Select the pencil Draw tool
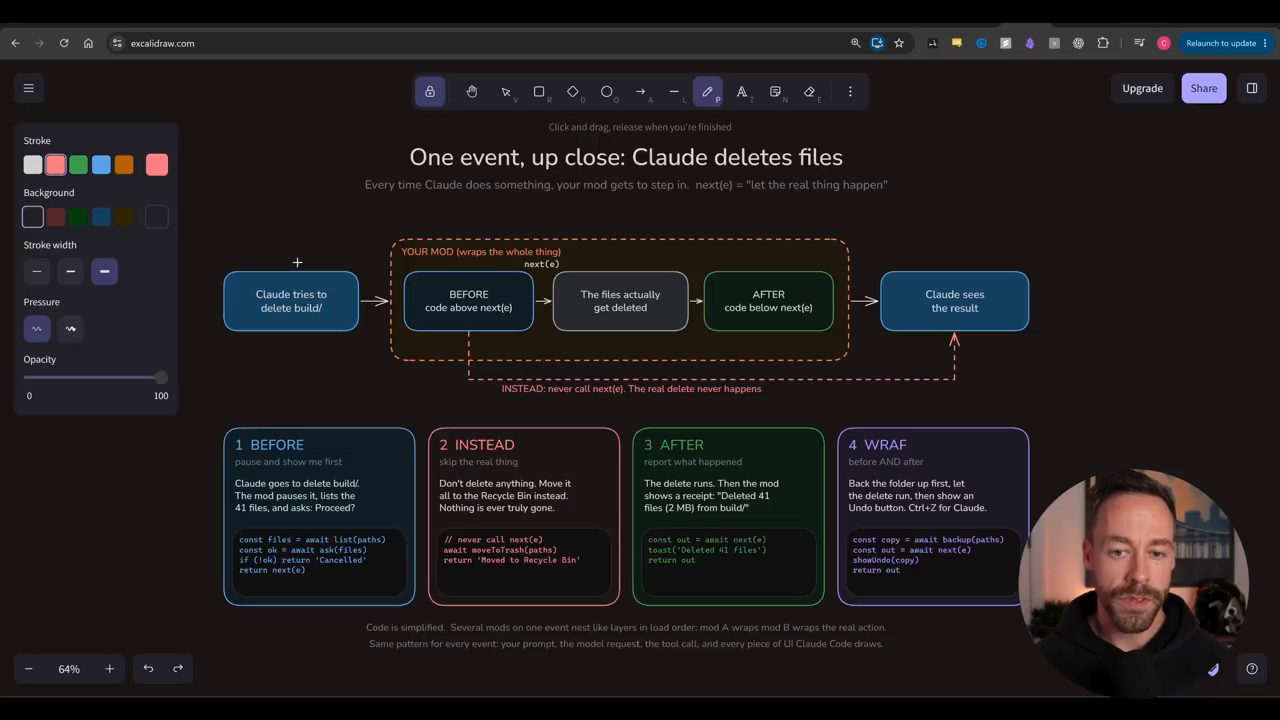 click(x=708, y=92)
